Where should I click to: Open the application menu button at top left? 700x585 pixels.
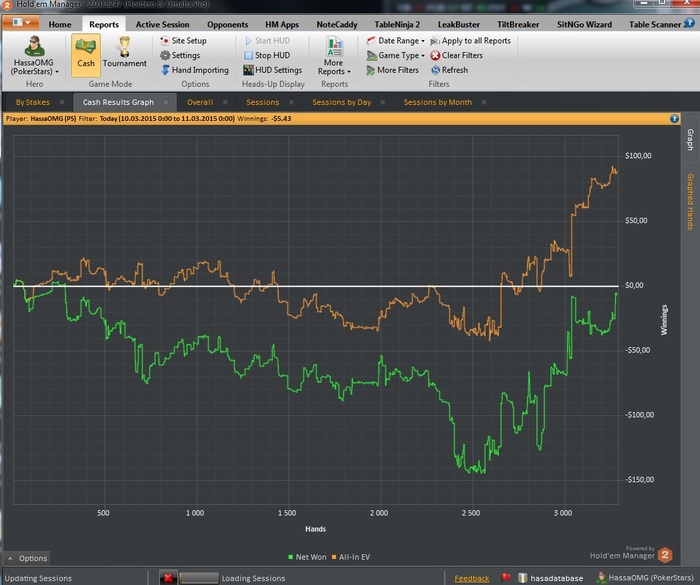pyautogui.click(x=21, y=22)
